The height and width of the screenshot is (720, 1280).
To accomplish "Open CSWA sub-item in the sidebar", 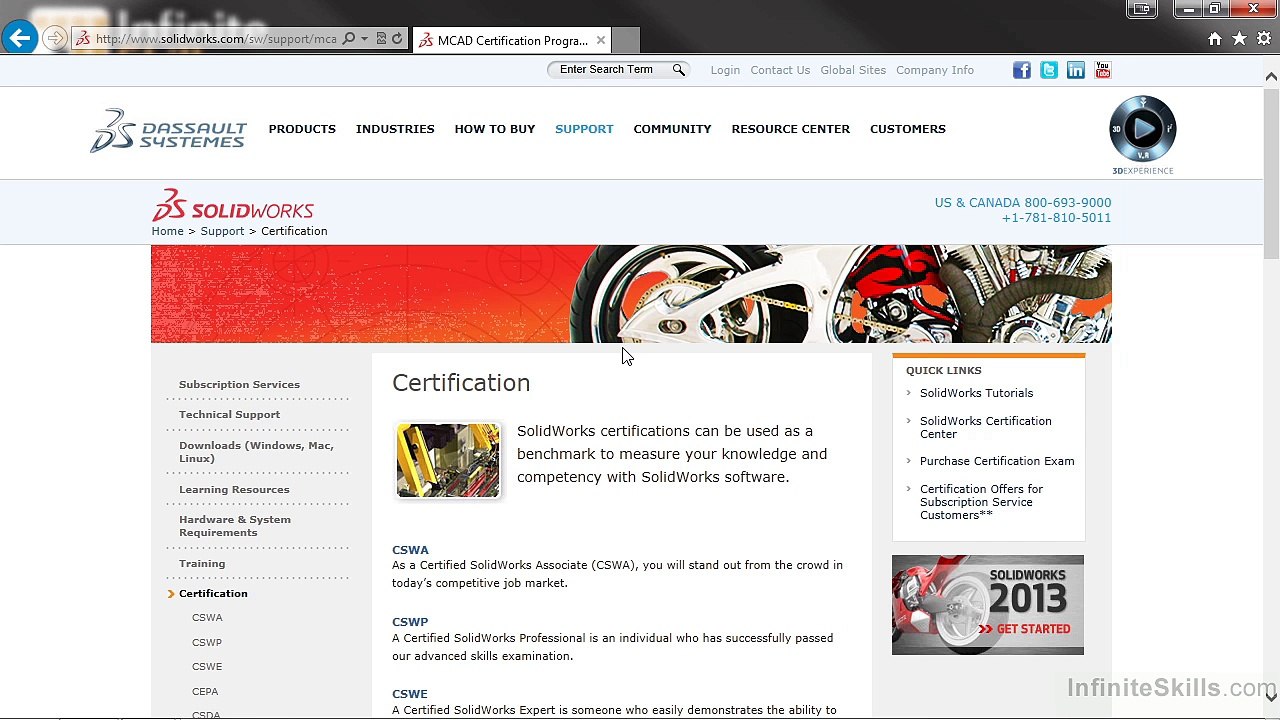I will 207,618.
